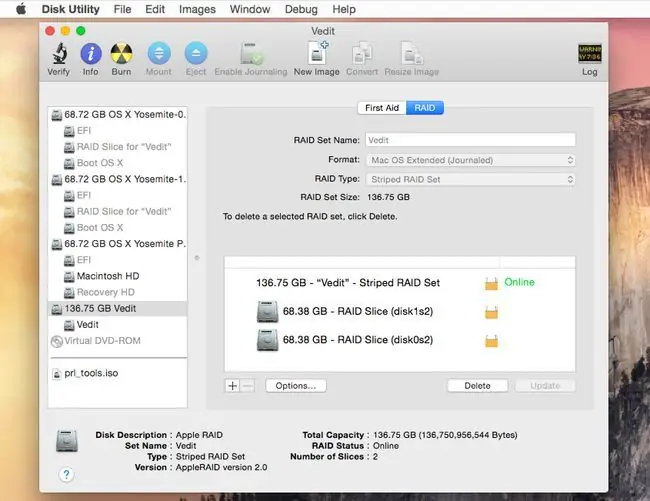Click the Add plus button below RAID list
Screen dimensions: 650x501
pos(233,386)
